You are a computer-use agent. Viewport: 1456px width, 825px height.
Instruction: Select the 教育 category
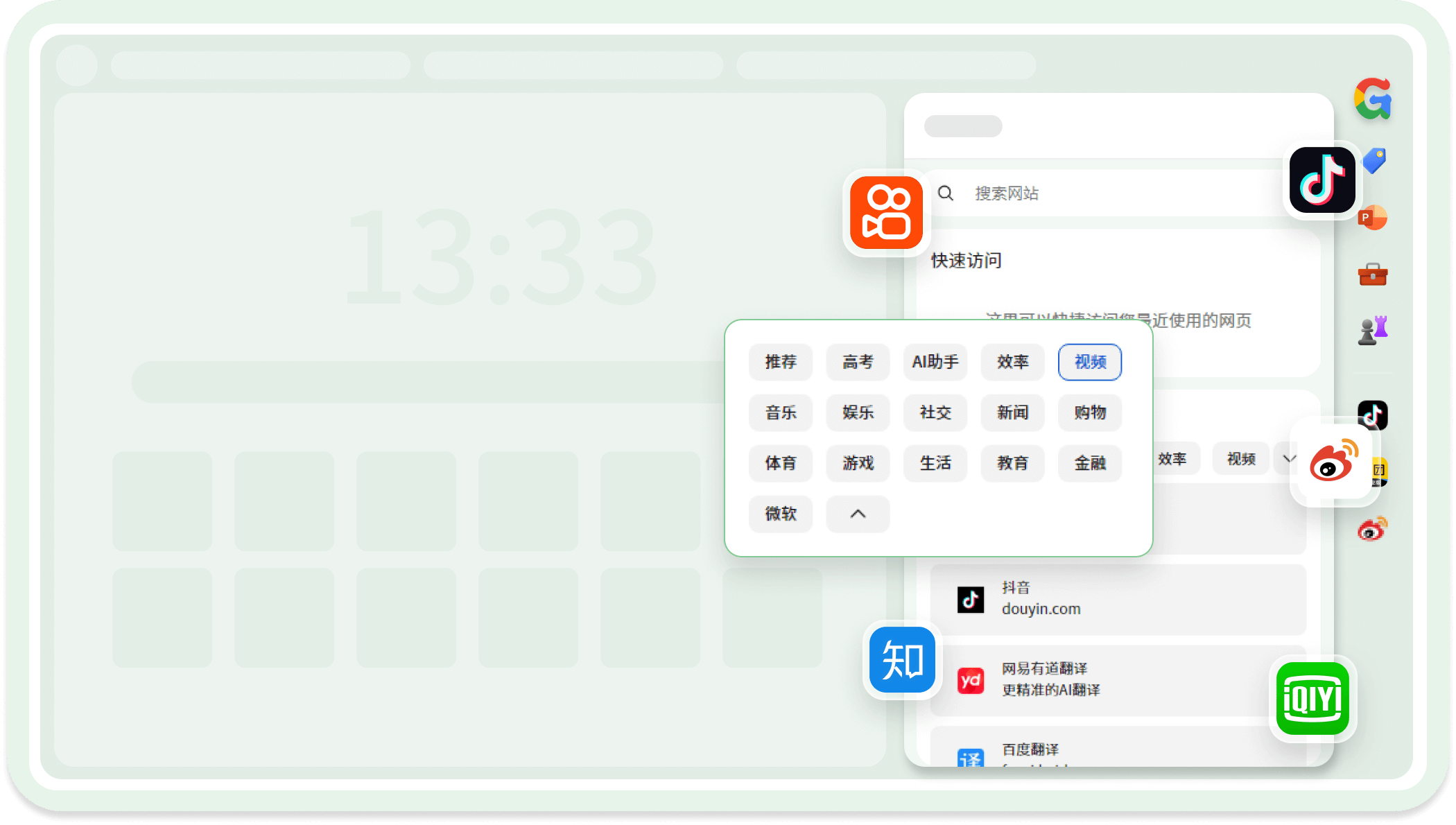pyautogui.click(x=1013, y=463)
